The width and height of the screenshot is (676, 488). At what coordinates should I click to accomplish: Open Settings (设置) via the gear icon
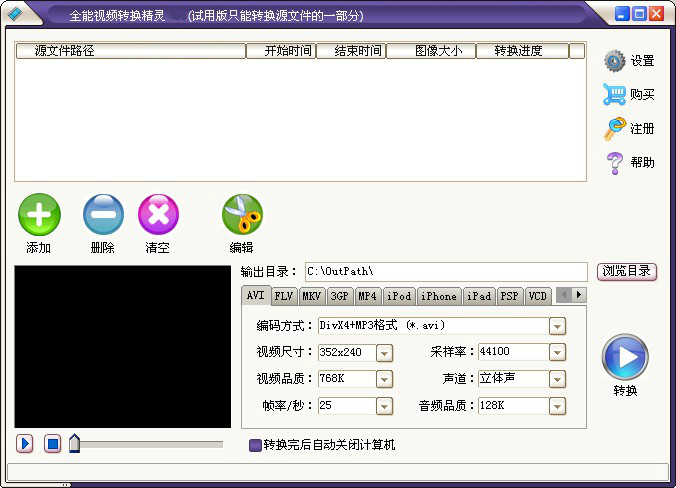click(x=614, y=61)
